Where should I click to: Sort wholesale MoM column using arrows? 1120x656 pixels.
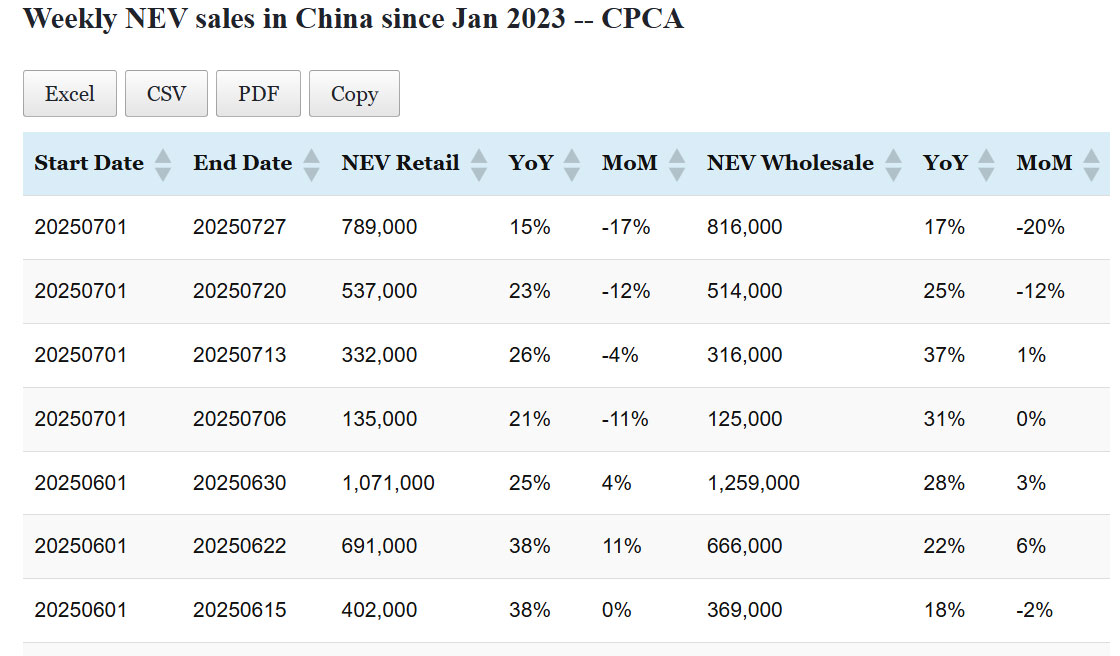click(1091, 164)
